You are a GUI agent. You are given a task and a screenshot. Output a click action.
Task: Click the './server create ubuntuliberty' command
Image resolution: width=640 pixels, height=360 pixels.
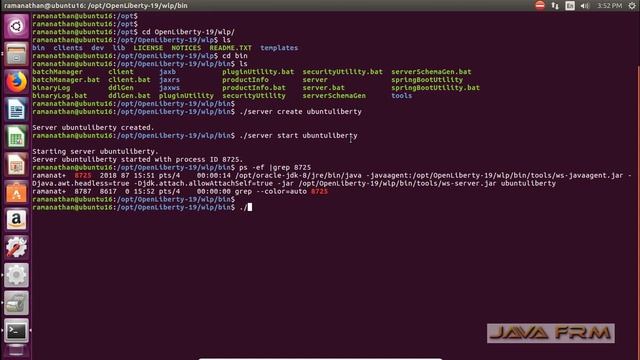tap(300, 111)
